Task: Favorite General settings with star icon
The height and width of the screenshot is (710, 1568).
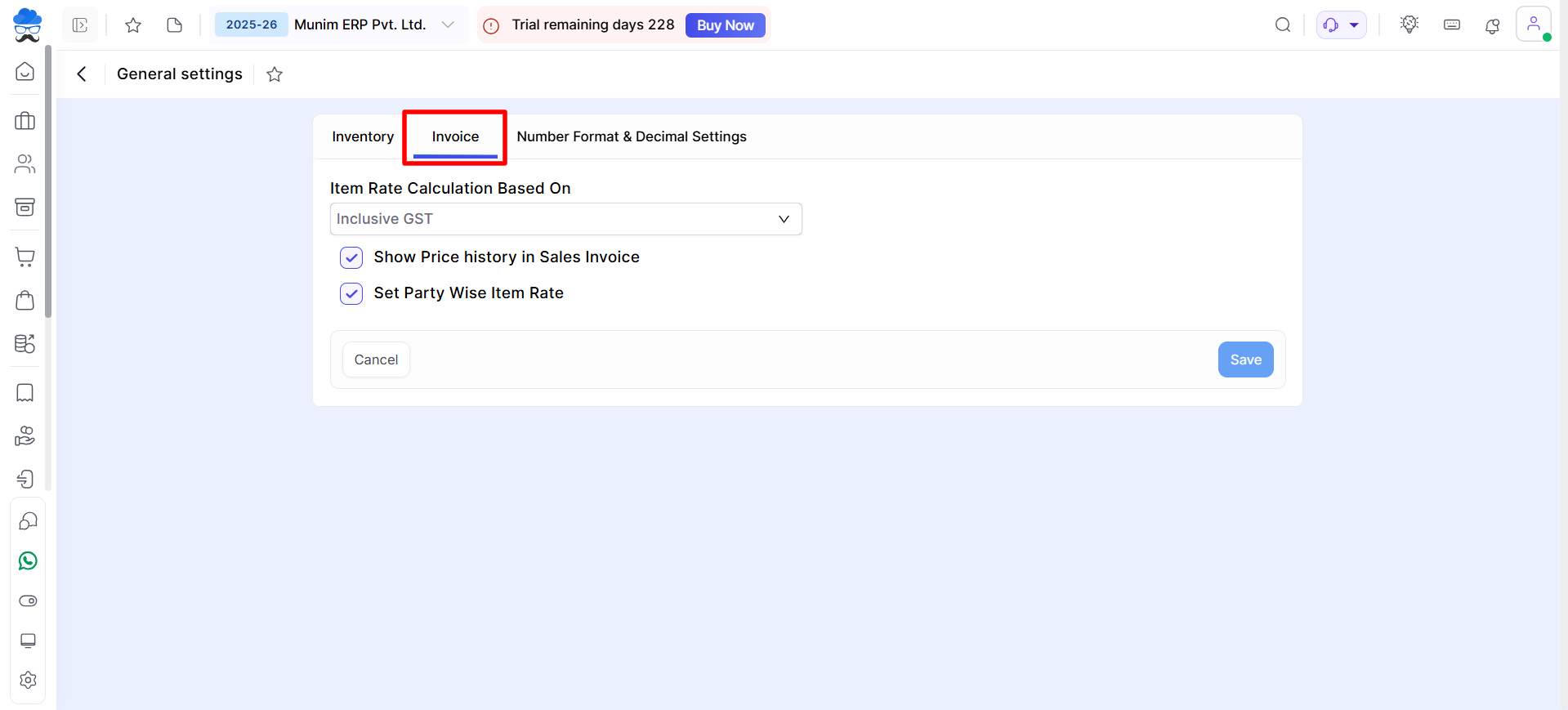Action: tap(275, 74)
